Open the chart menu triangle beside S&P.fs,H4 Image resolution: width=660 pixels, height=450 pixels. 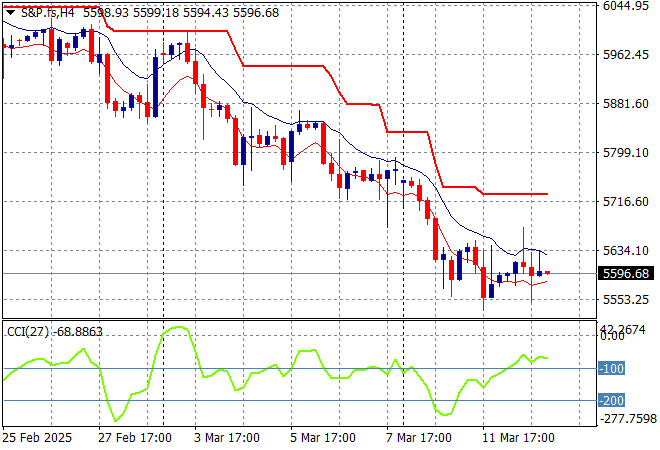tap(11, 13)
